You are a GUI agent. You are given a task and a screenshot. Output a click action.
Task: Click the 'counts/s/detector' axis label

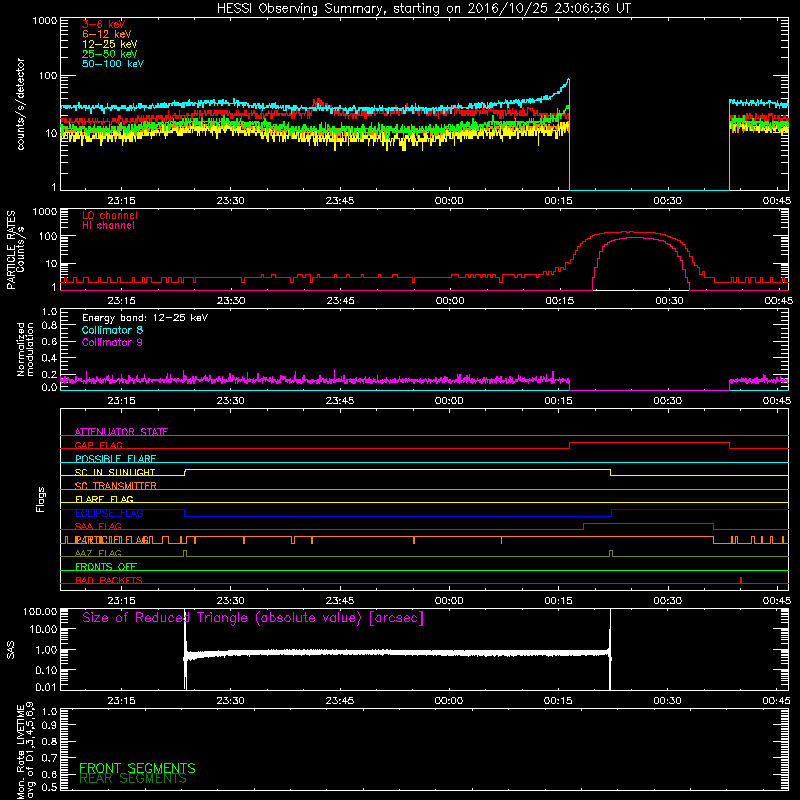pos(20,104)
